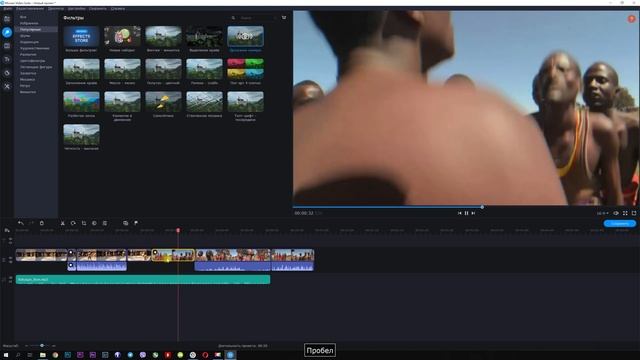Viewport: 640px width, 360px height.
Task: Open the Edit menu
Action: click(x=30, y=9)
